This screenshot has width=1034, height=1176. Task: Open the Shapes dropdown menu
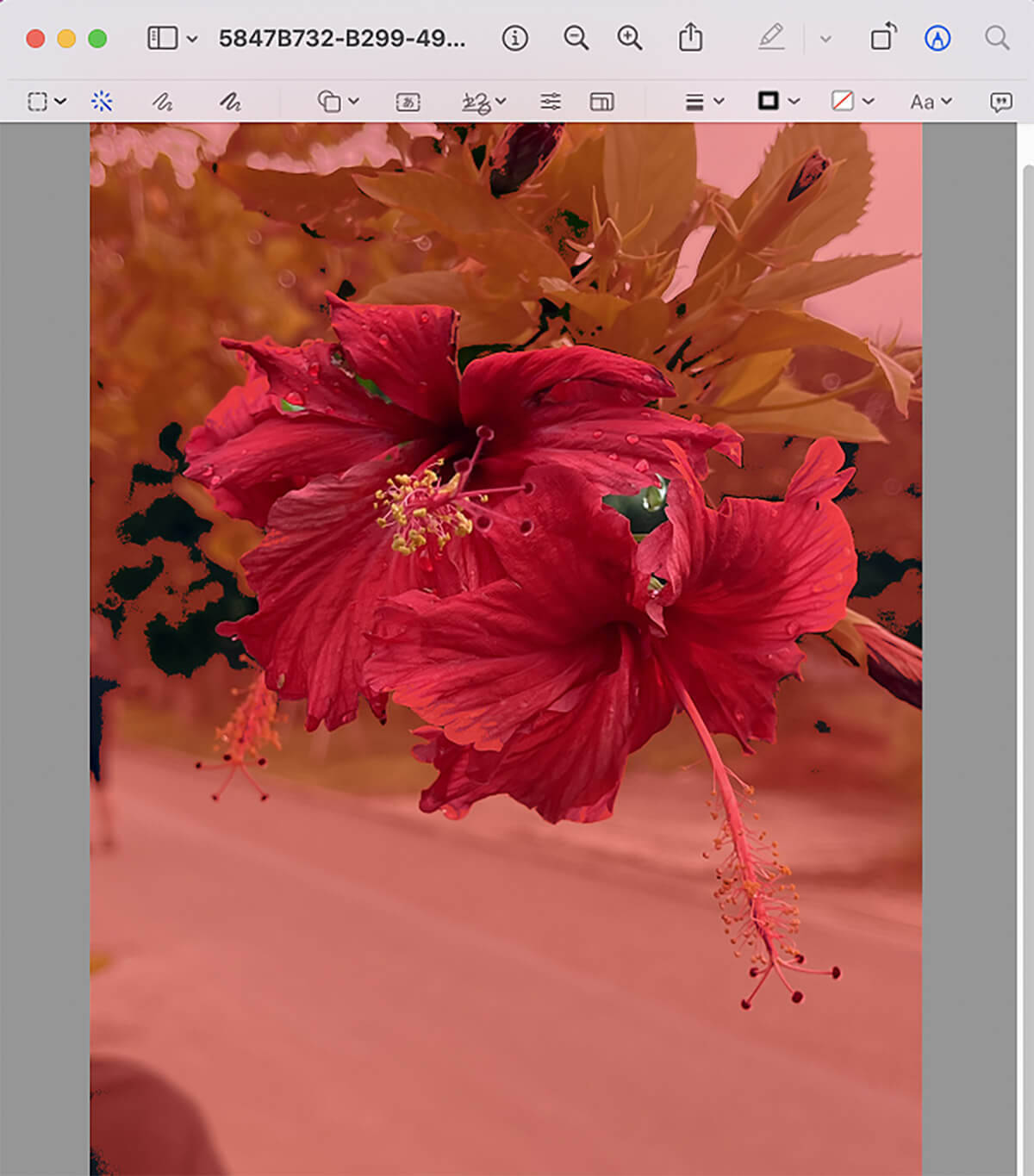tap(338, 102)
